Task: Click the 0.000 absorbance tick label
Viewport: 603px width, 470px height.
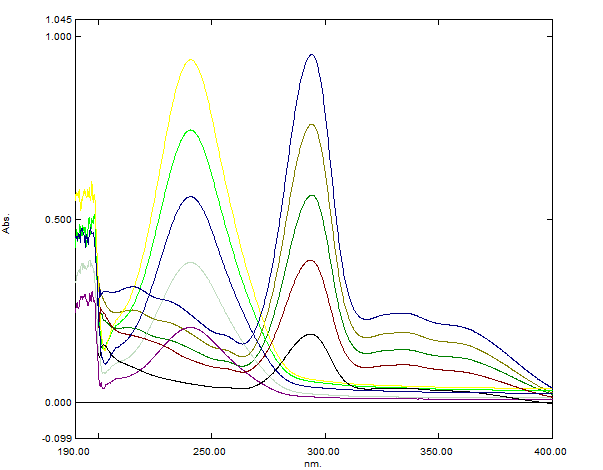Action: (59, 403)
